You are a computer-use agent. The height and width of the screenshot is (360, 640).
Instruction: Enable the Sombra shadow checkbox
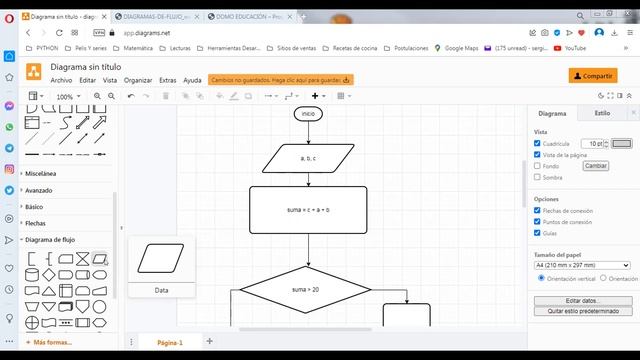(537, 177)
